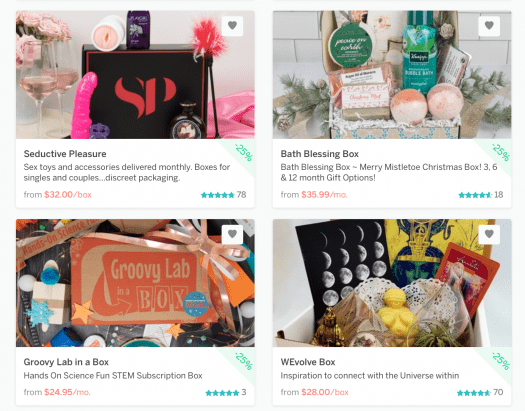
Task: Click Seductive Pleasure -25% discount ribbon
Action: click(x=240, y=156)
